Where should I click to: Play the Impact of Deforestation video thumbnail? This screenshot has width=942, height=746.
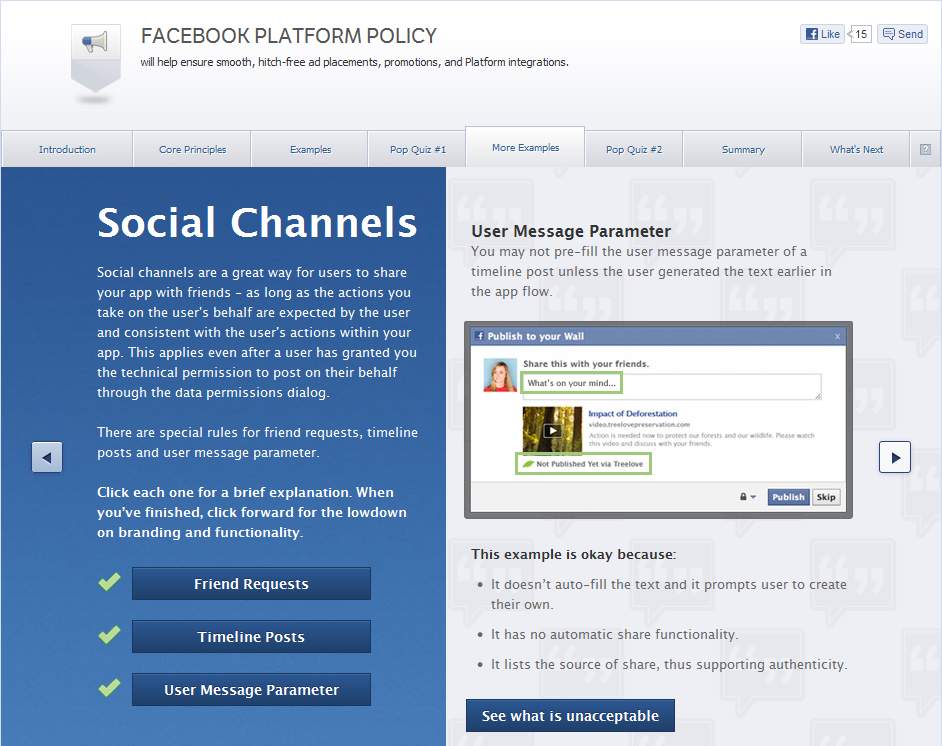coord(552,430)
